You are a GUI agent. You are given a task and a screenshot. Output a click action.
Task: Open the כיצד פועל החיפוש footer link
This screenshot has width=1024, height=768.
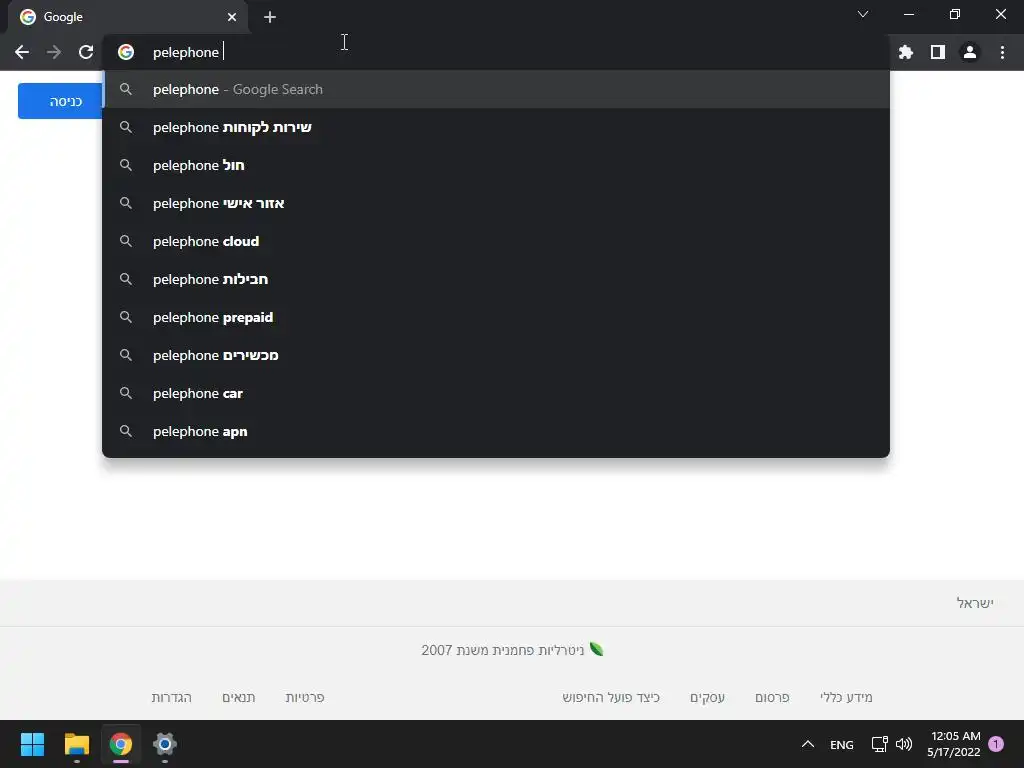click(611, 697)
